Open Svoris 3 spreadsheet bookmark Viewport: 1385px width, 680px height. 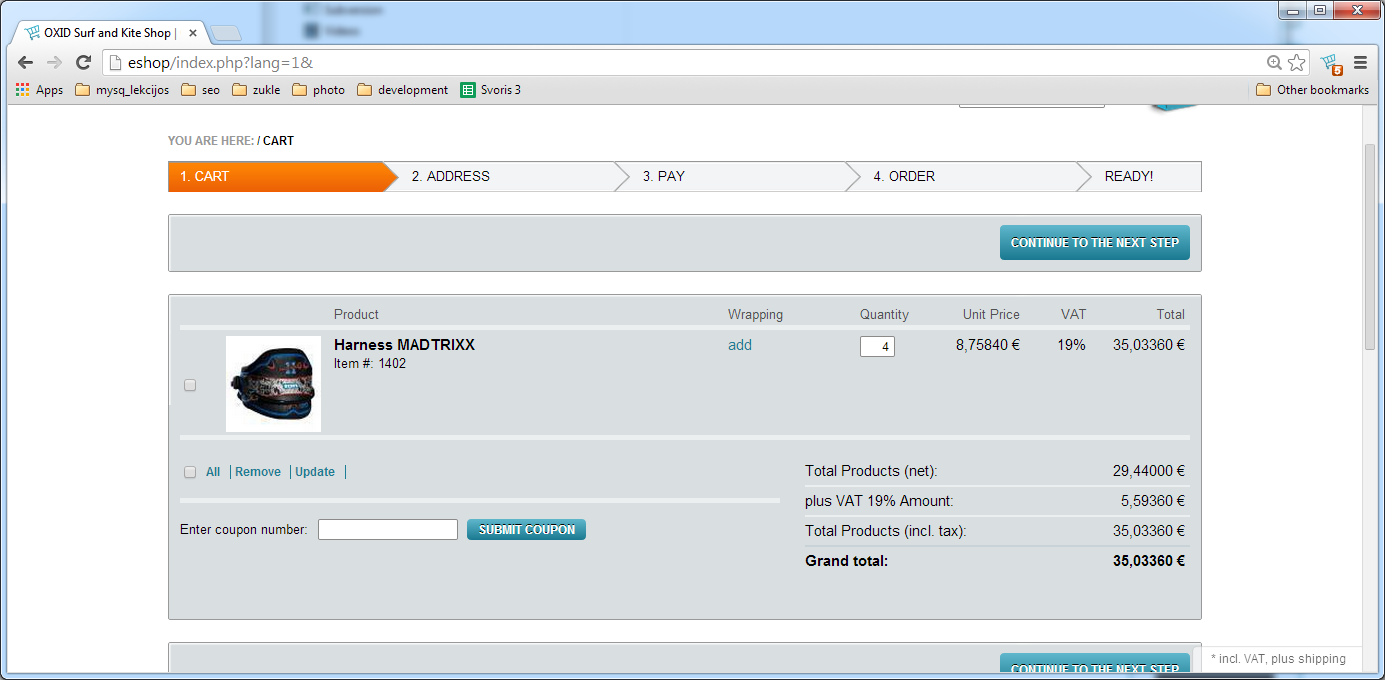(x=490, y=90)
